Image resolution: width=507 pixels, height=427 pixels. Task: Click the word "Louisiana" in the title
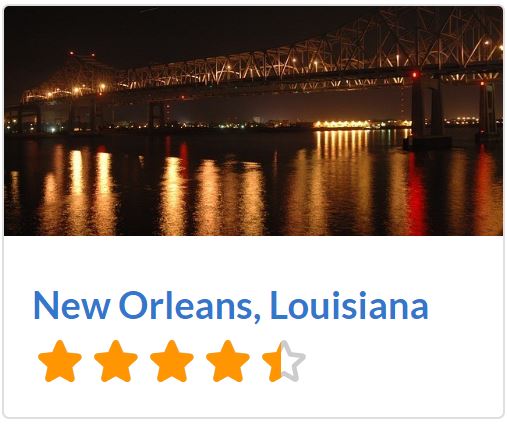349,305
